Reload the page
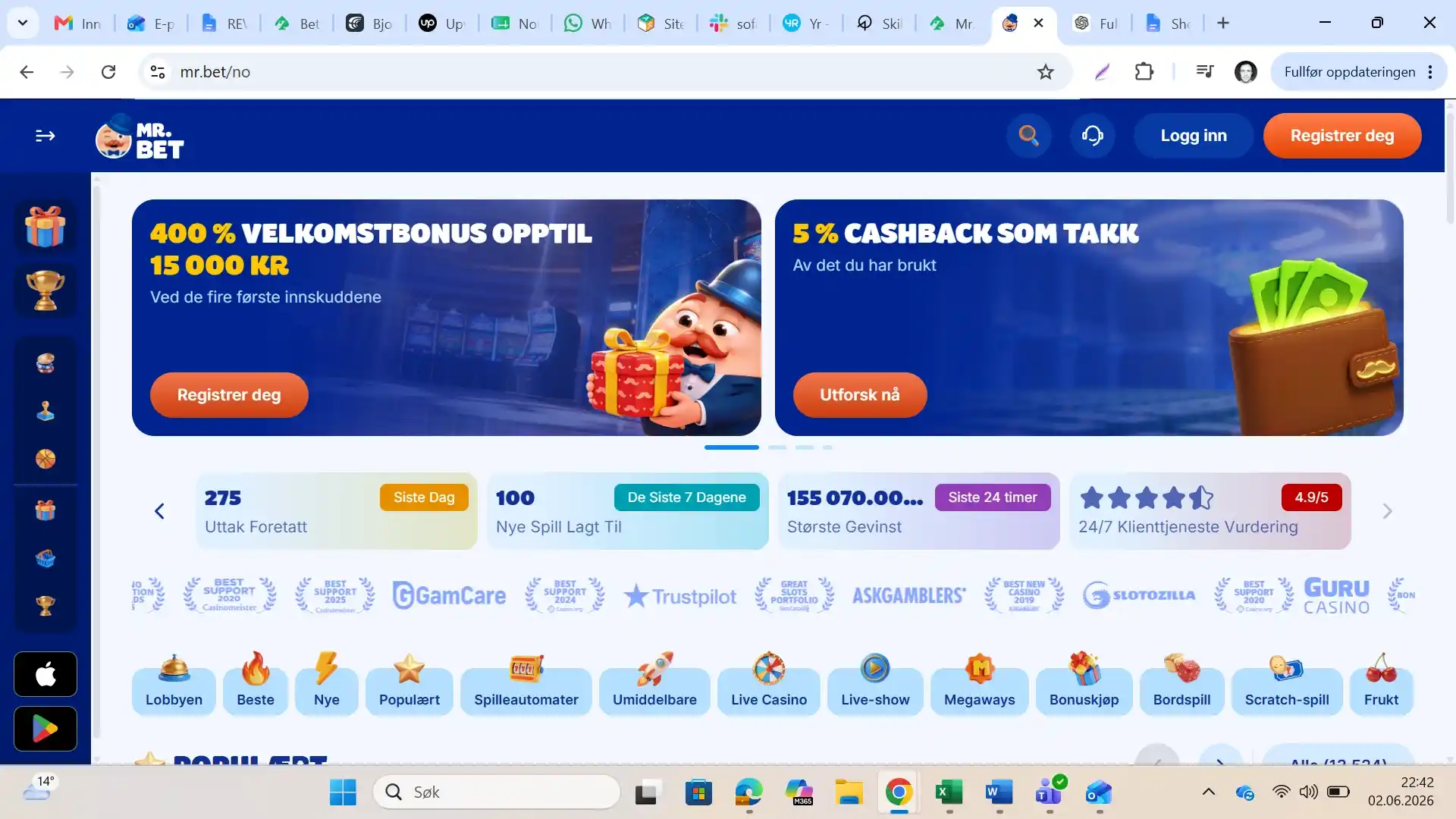Image resolution: width=1456 pixels, height=819 pixels. coord(108,72)
